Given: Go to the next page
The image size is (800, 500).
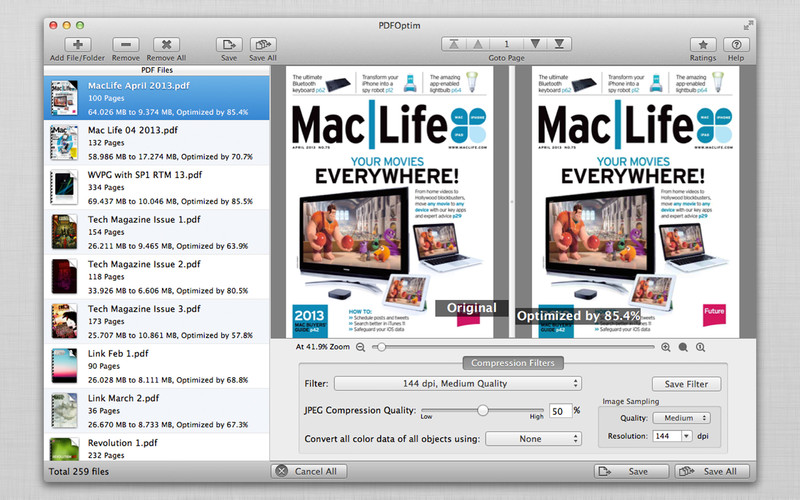Looking at the screenshot, I should coord(535,44).
